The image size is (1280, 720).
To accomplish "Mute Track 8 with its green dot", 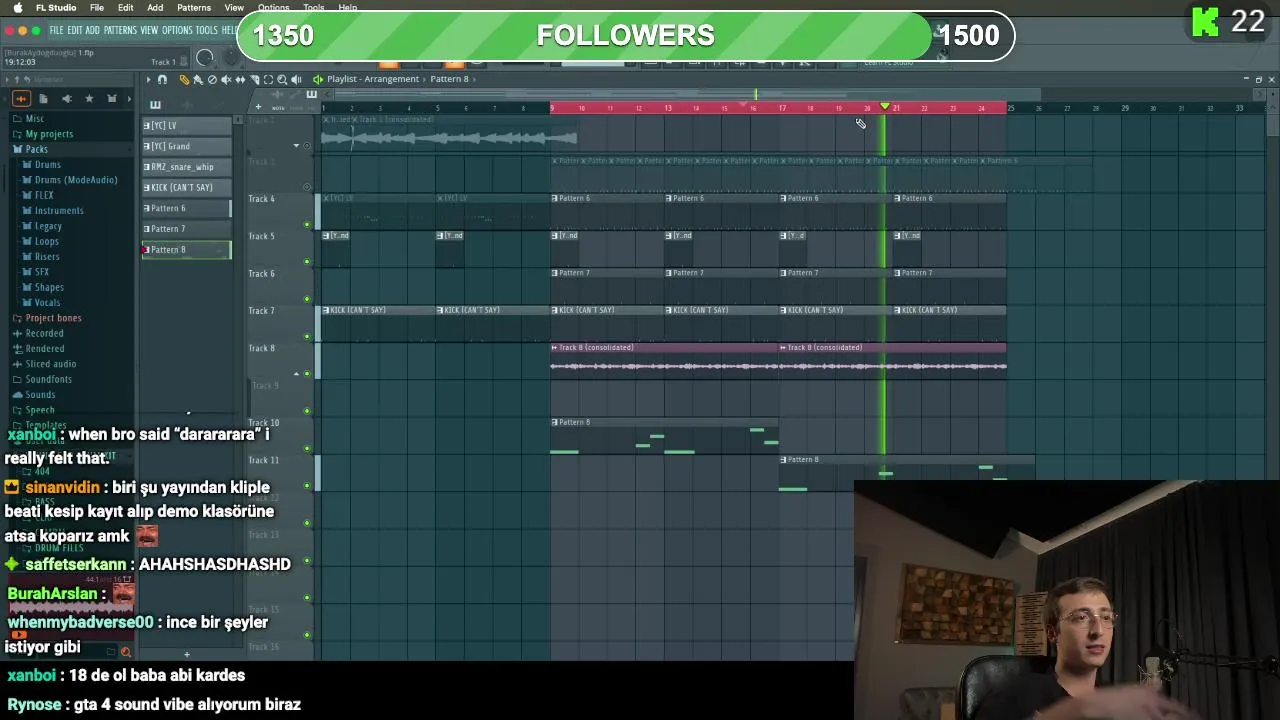I will (x=307, y=374).
